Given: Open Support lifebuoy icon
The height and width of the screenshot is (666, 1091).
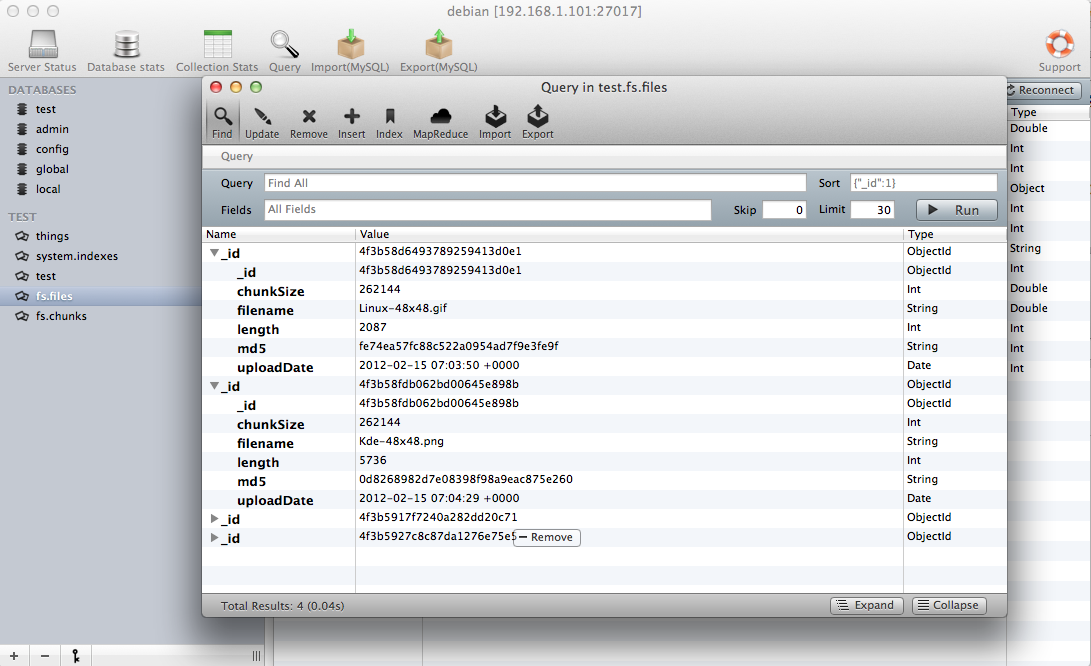Looking at the screenshot, I should click(x=1059, y=45).
